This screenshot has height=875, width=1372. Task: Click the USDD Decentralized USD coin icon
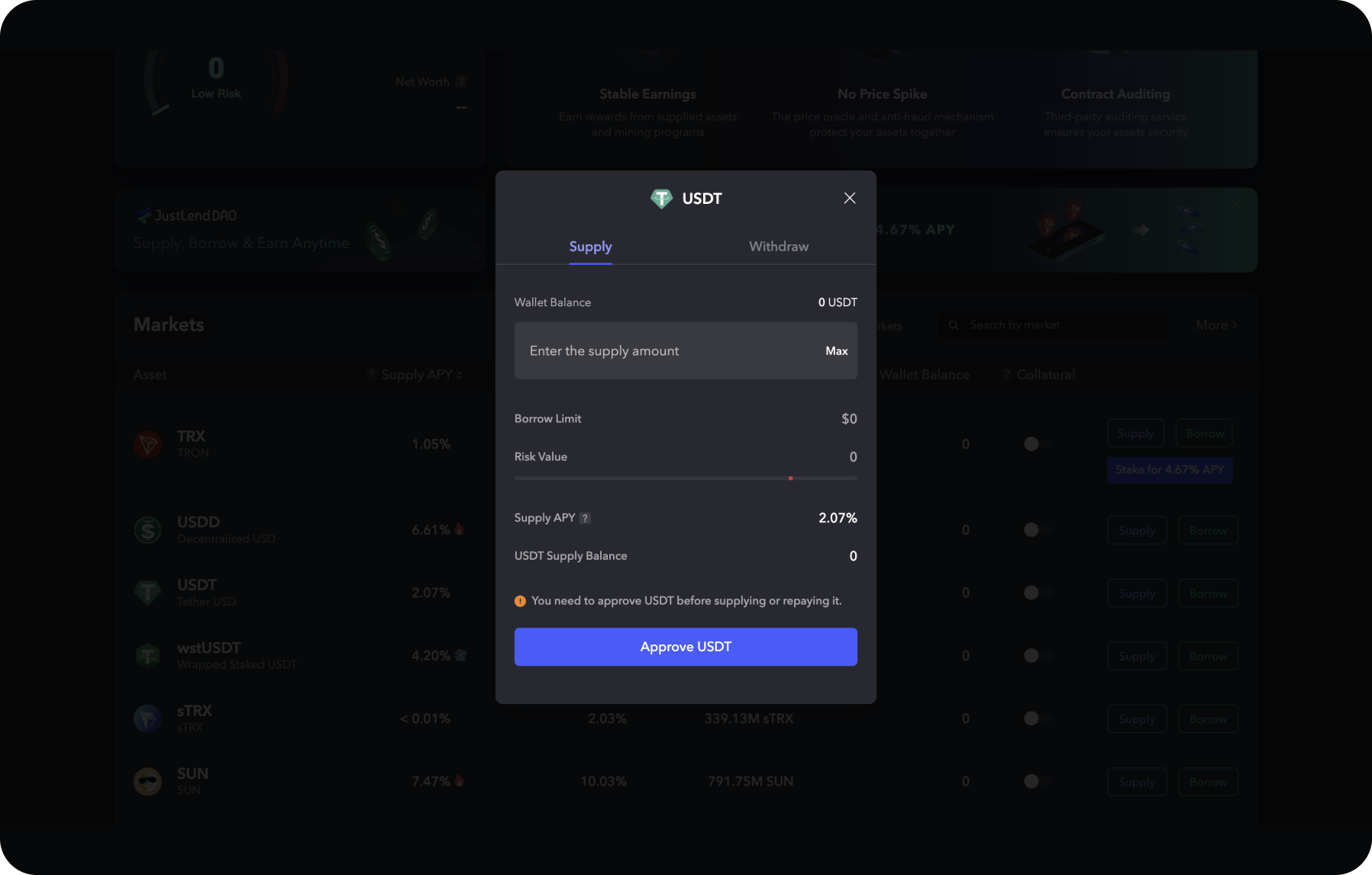click(148, 529)
